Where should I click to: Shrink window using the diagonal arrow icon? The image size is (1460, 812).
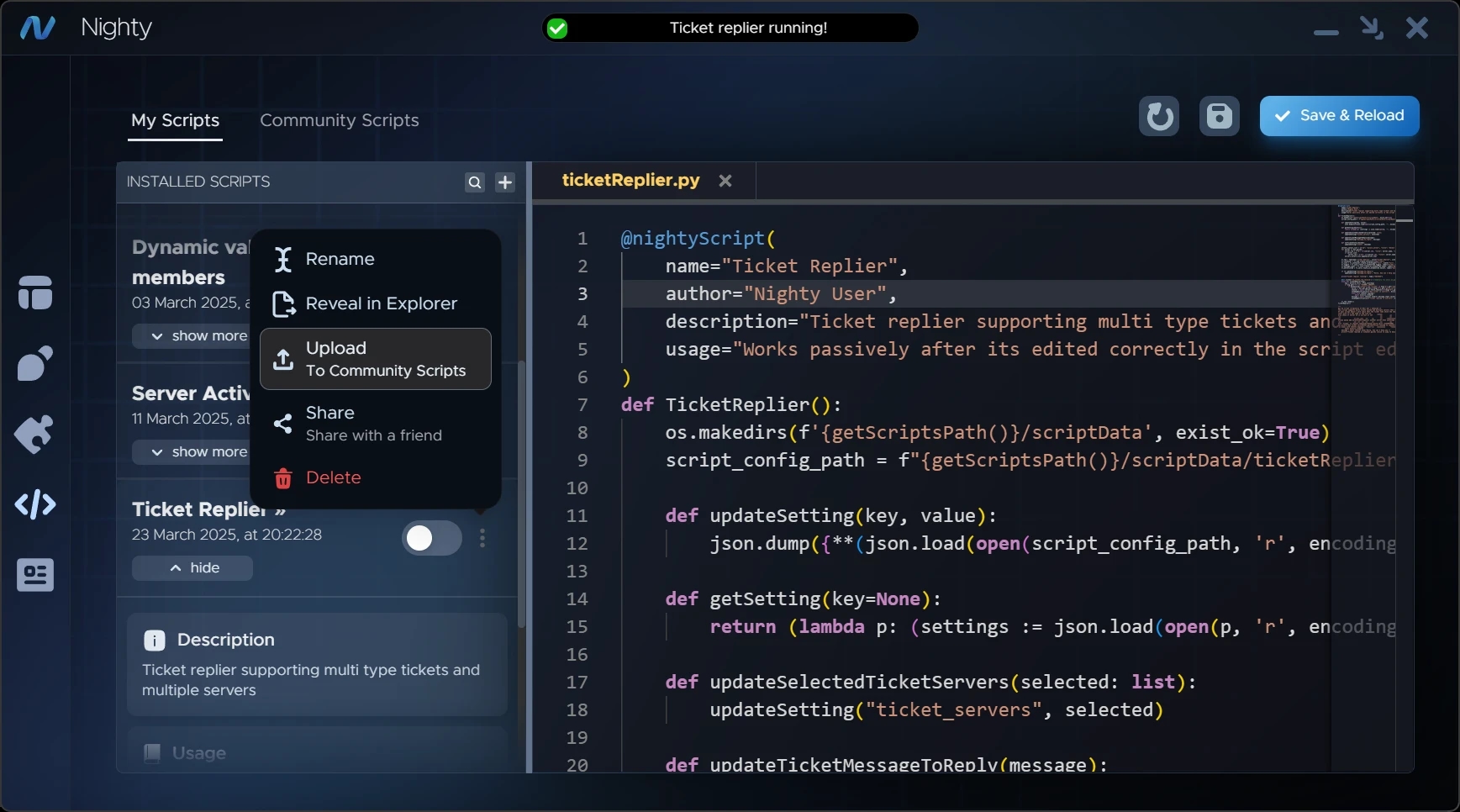coord(1372,28)
